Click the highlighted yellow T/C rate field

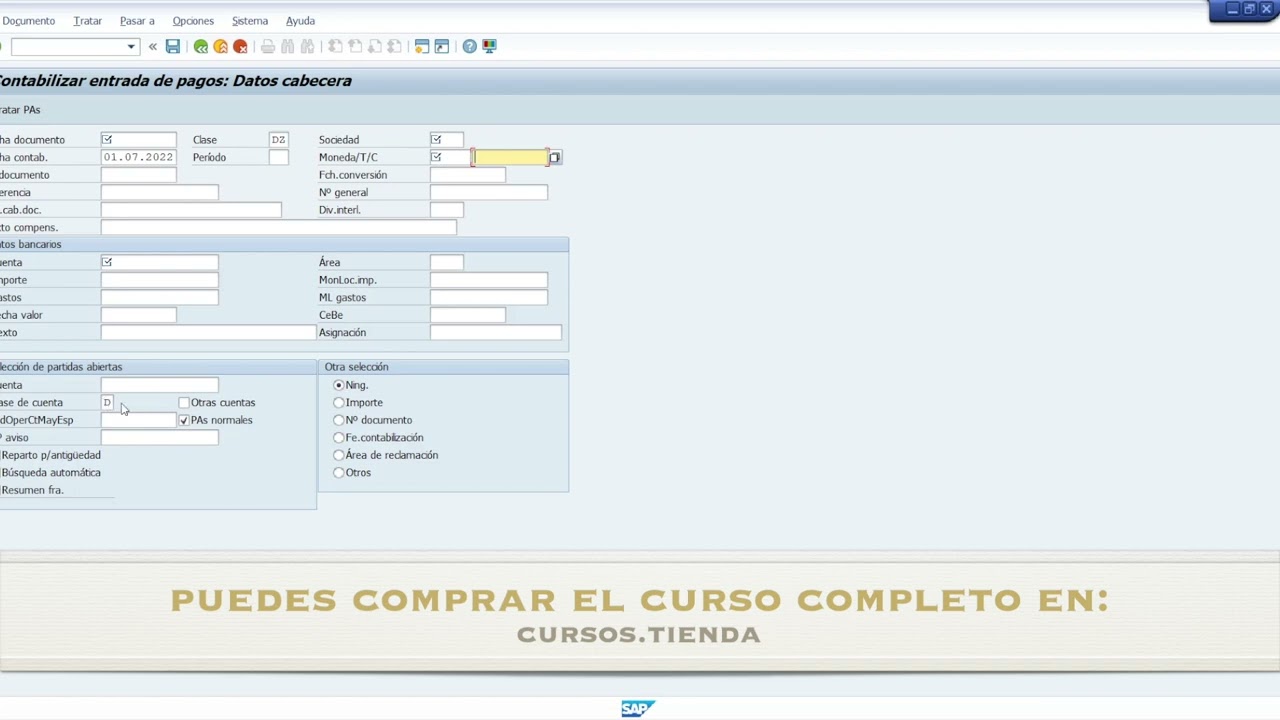[x=510, y=158]
